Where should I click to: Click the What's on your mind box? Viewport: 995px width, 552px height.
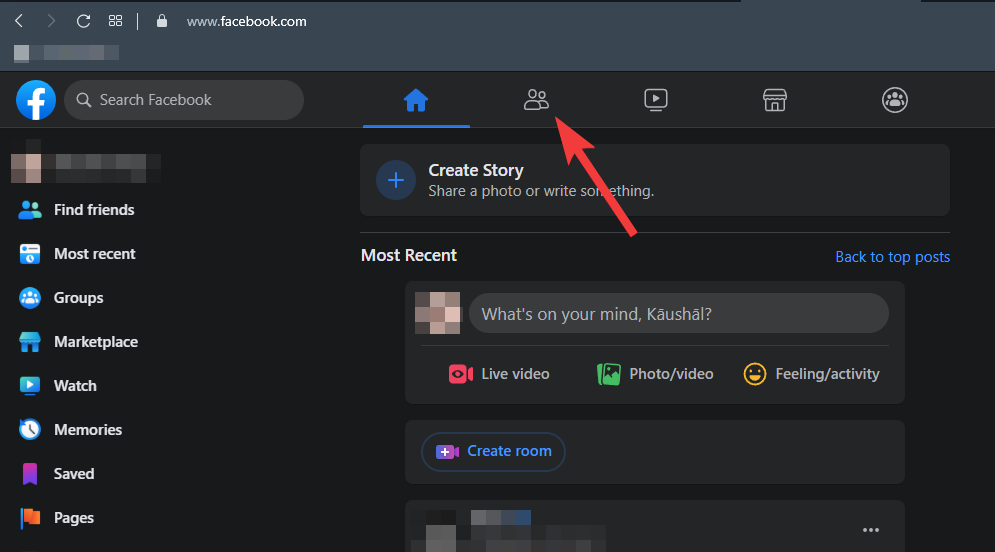click(x=678, y=313)
